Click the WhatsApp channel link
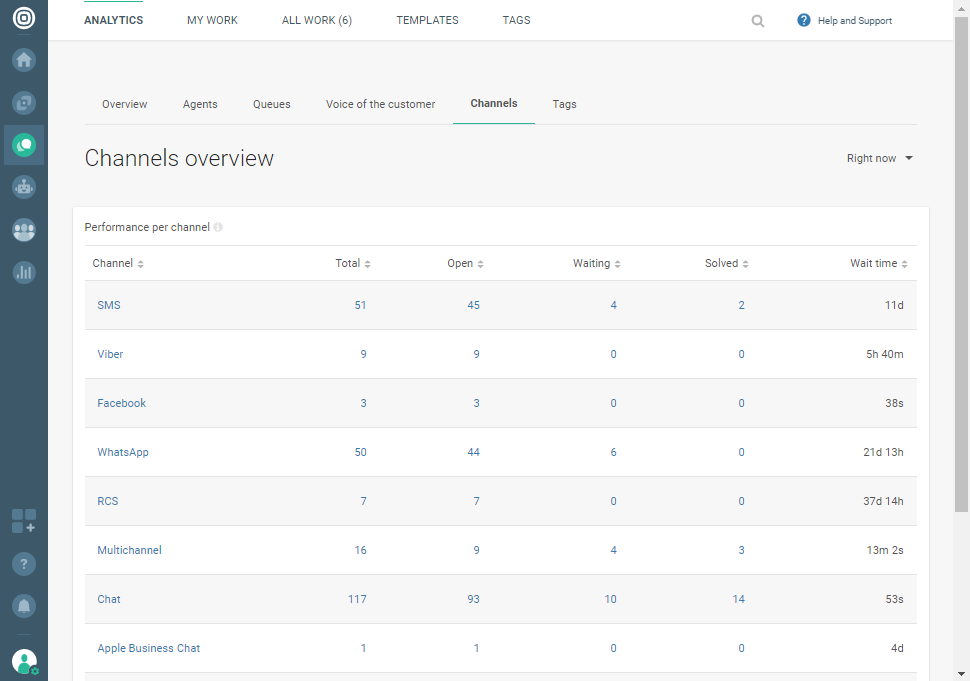The height and width of the screenshot is (681, 970). pyautogui.click(x=123, y=452)
